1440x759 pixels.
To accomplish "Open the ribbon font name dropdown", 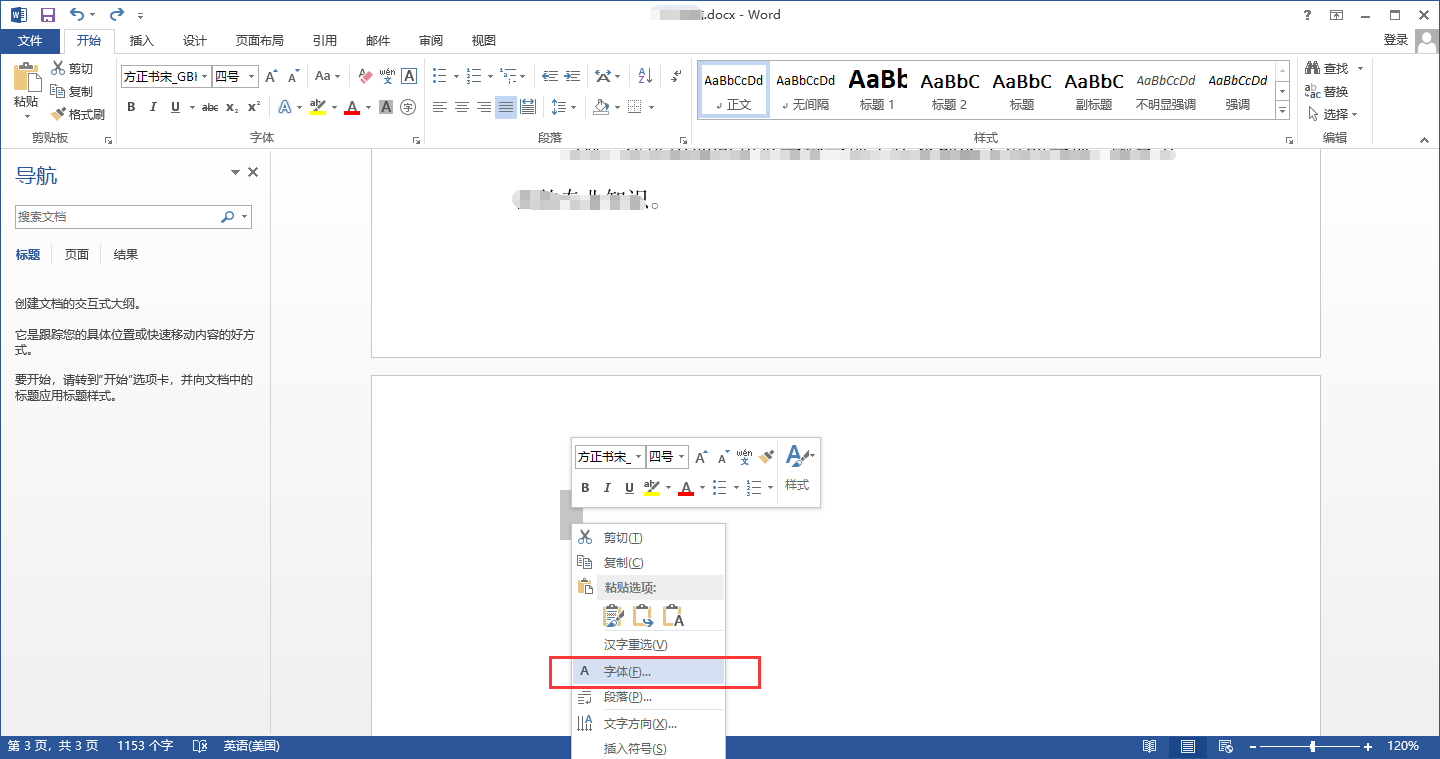I will coord(205,76).
